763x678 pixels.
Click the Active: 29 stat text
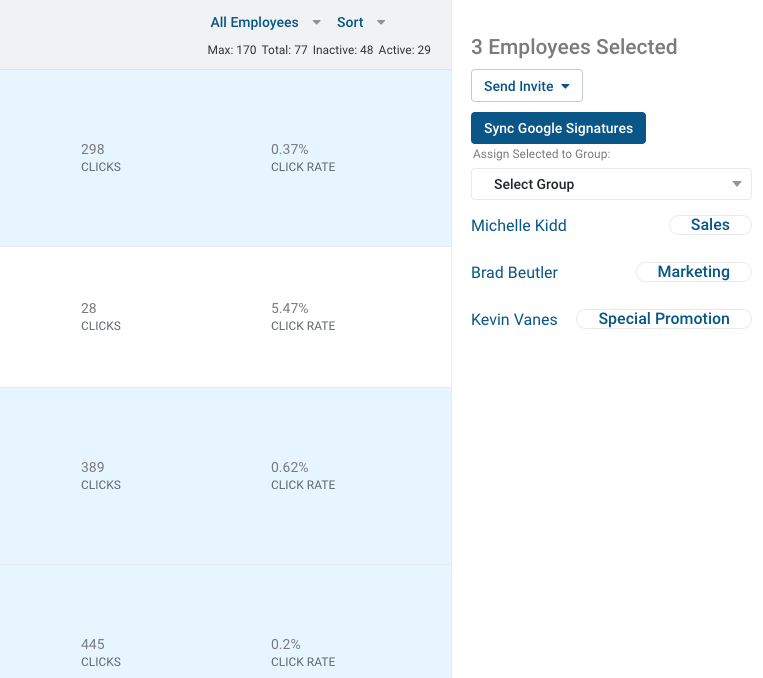[404, 50]
